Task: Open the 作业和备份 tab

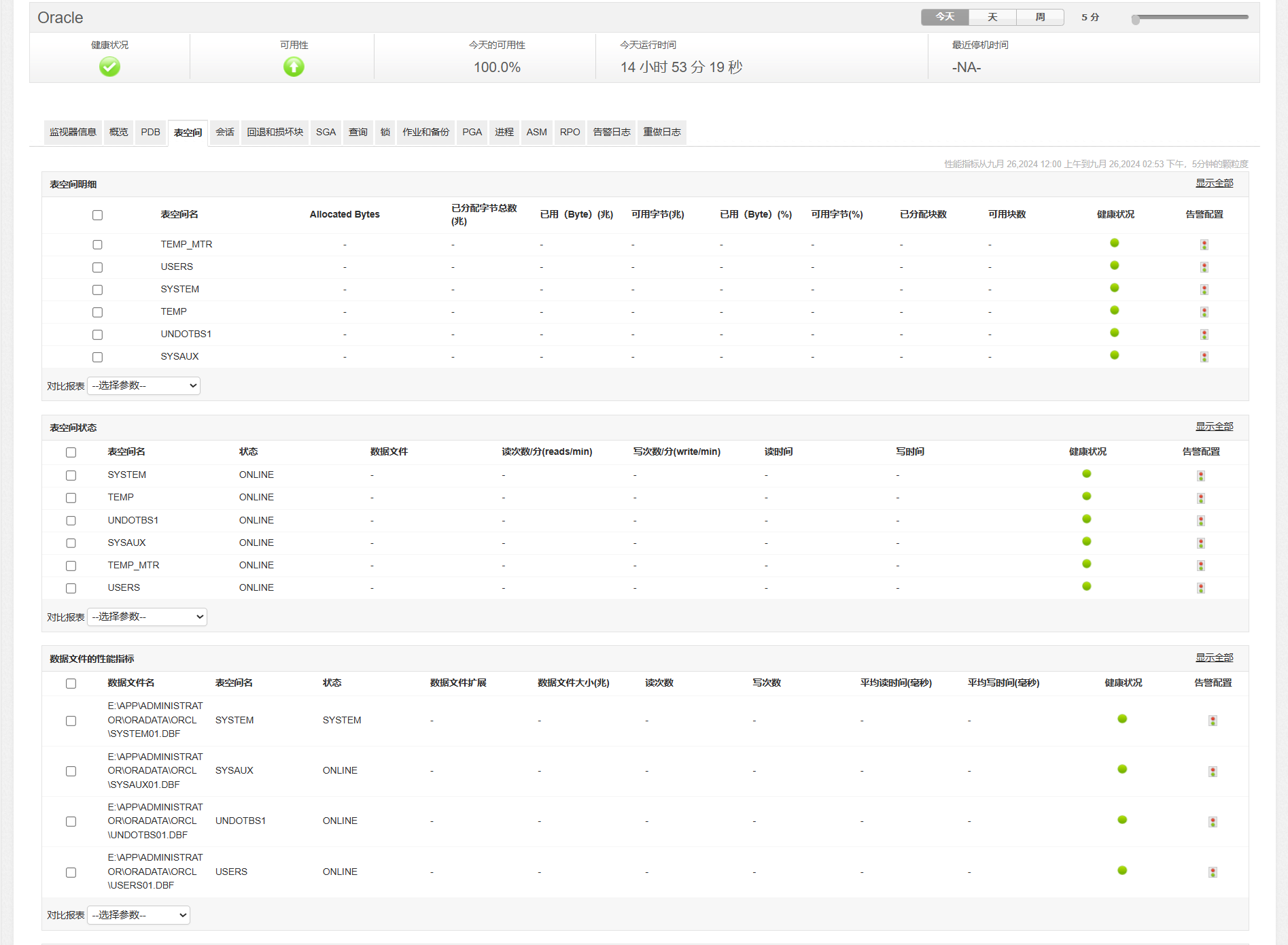Action: click(x=425, y=132)
